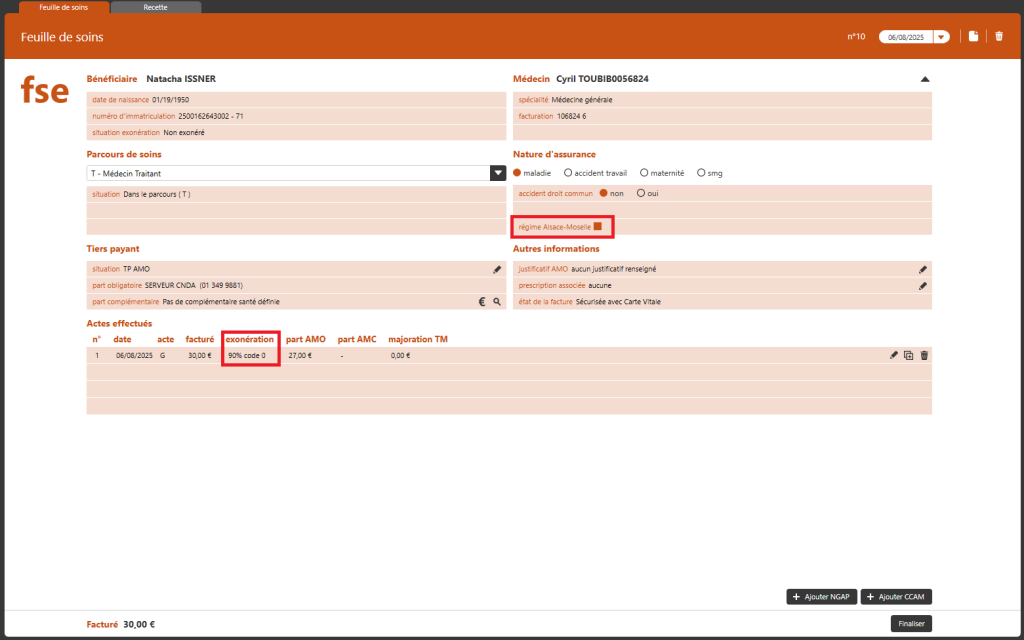The image size is (1024, 640).
Task: Search complémentaire using the magnifier icon
Action: pyautogui.click(x=497, y=301)
